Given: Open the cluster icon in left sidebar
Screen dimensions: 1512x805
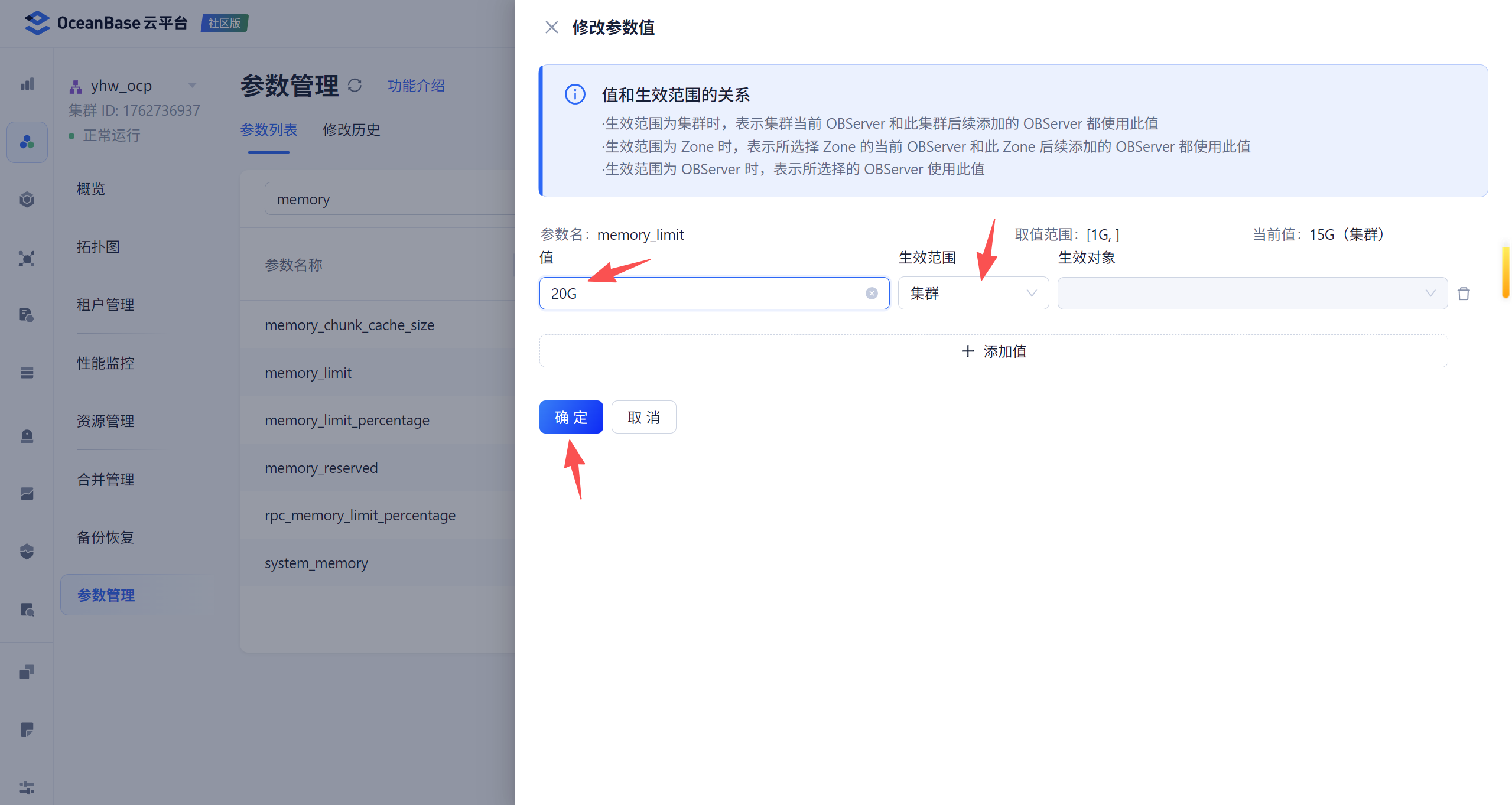Looking at the screenshot, I should pos(27,142).
